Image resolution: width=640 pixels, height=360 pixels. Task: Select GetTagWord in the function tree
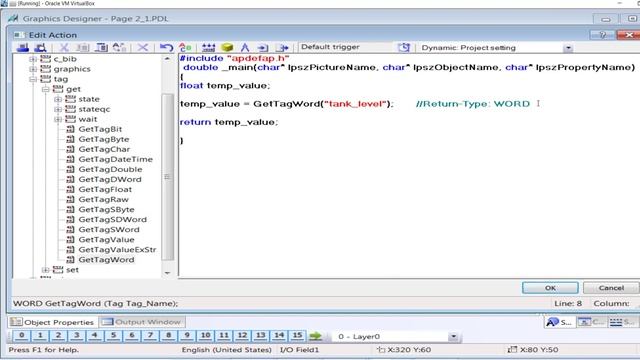coord(106,260)
